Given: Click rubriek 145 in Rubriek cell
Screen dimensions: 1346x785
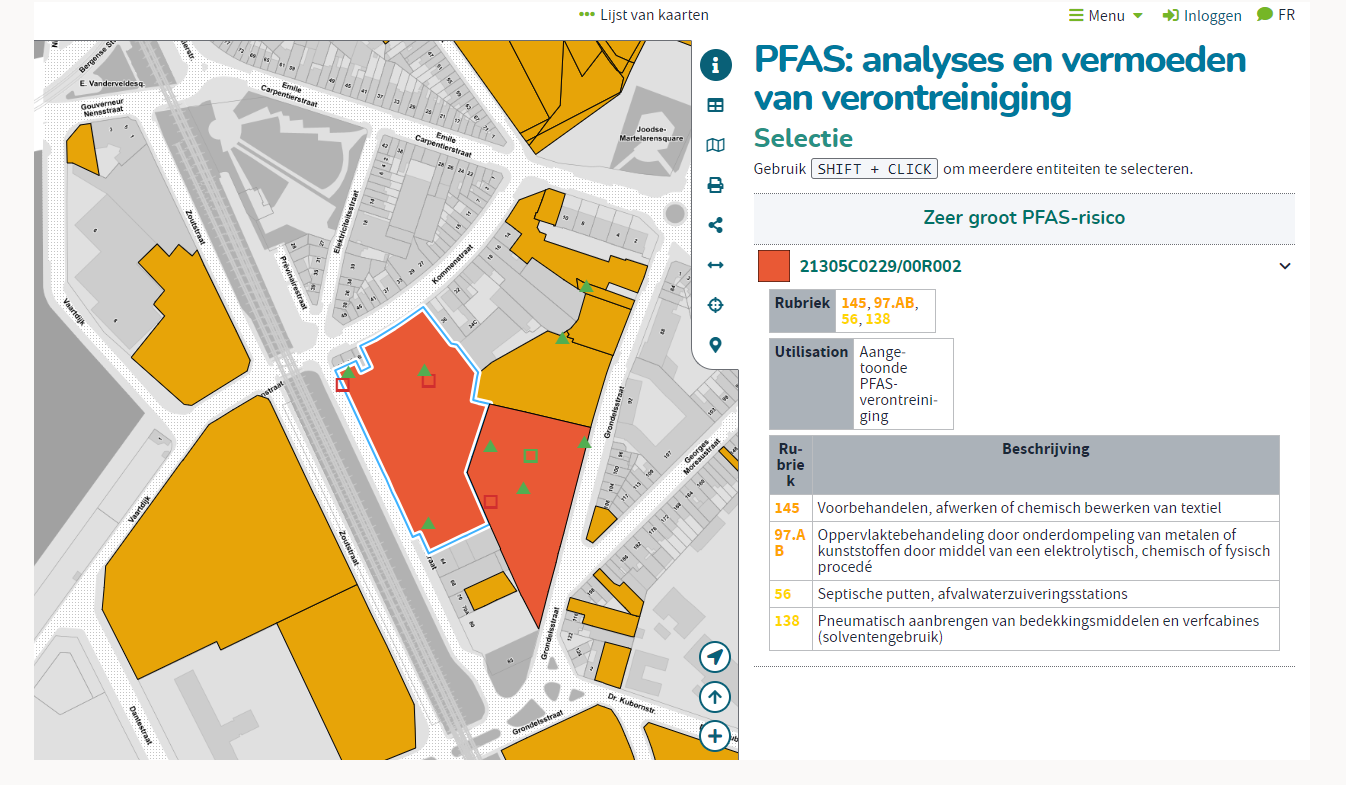Looking at the screenshot, I should click(x=854, y=302).
